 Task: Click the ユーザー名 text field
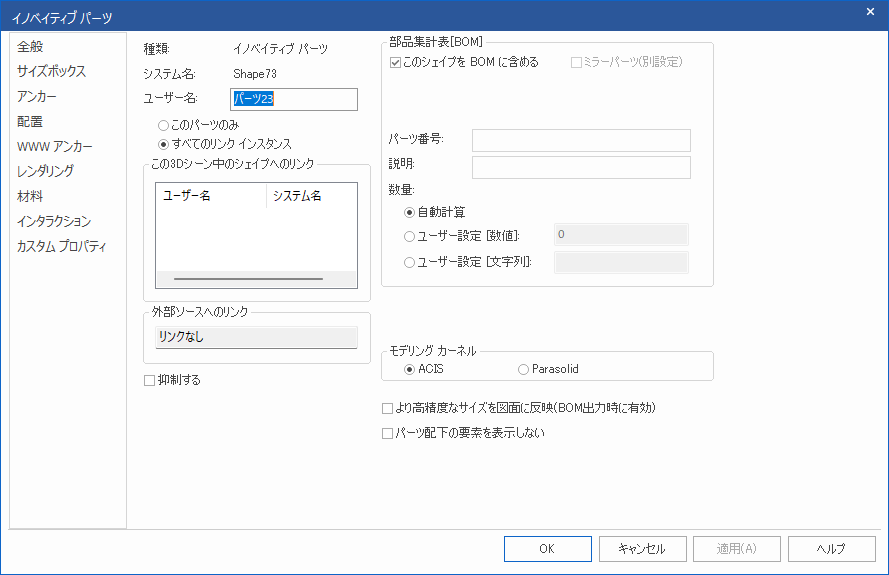pos(294,99)
